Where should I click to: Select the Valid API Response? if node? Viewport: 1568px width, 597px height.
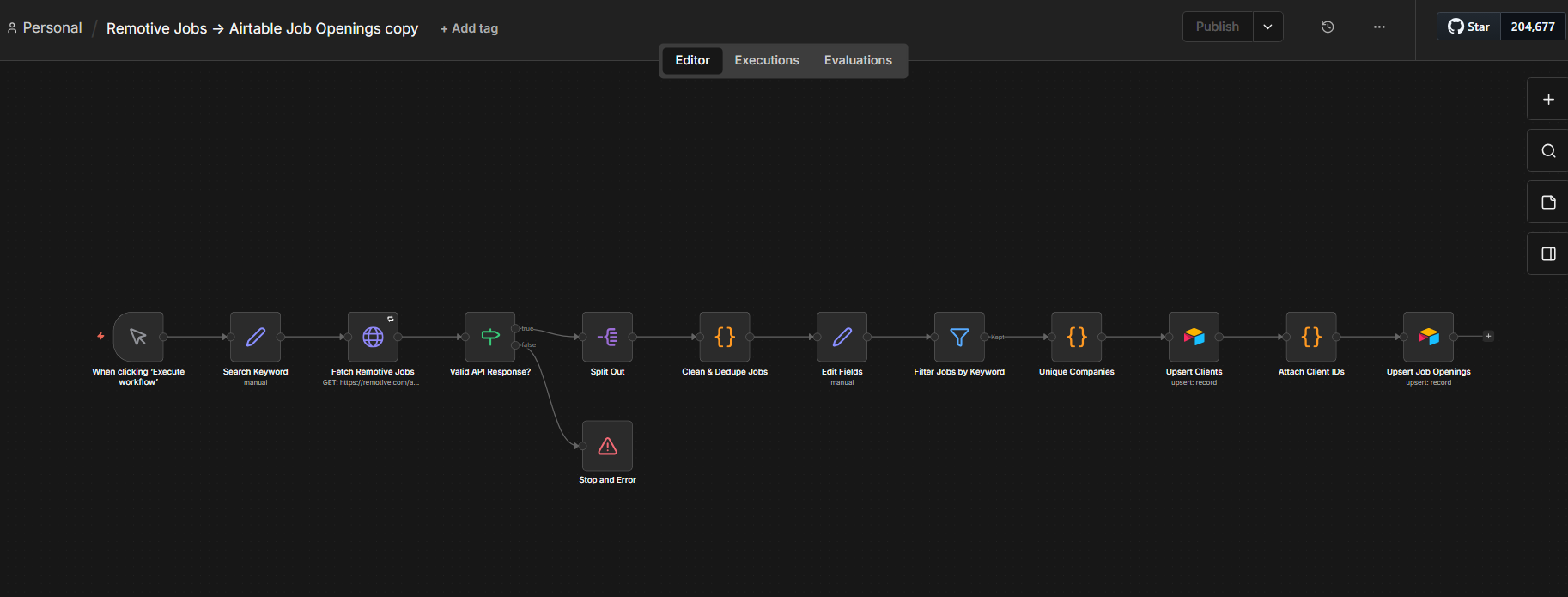tap(490, 337)
